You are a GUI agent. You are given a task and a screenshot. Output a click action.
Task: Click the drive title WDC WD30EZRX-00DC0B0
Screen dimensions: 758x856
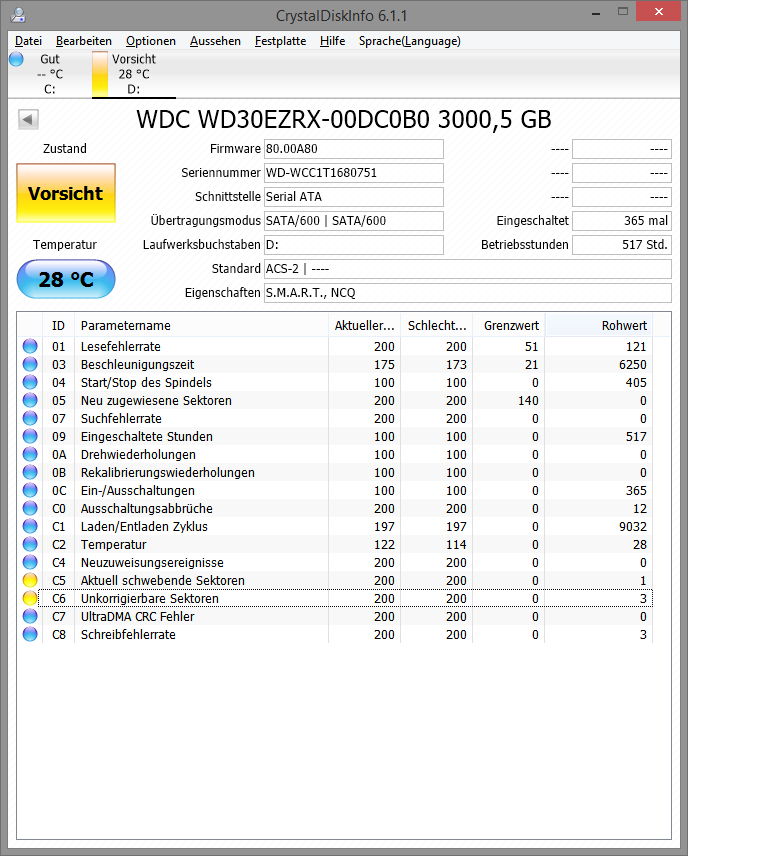(344, 120)
